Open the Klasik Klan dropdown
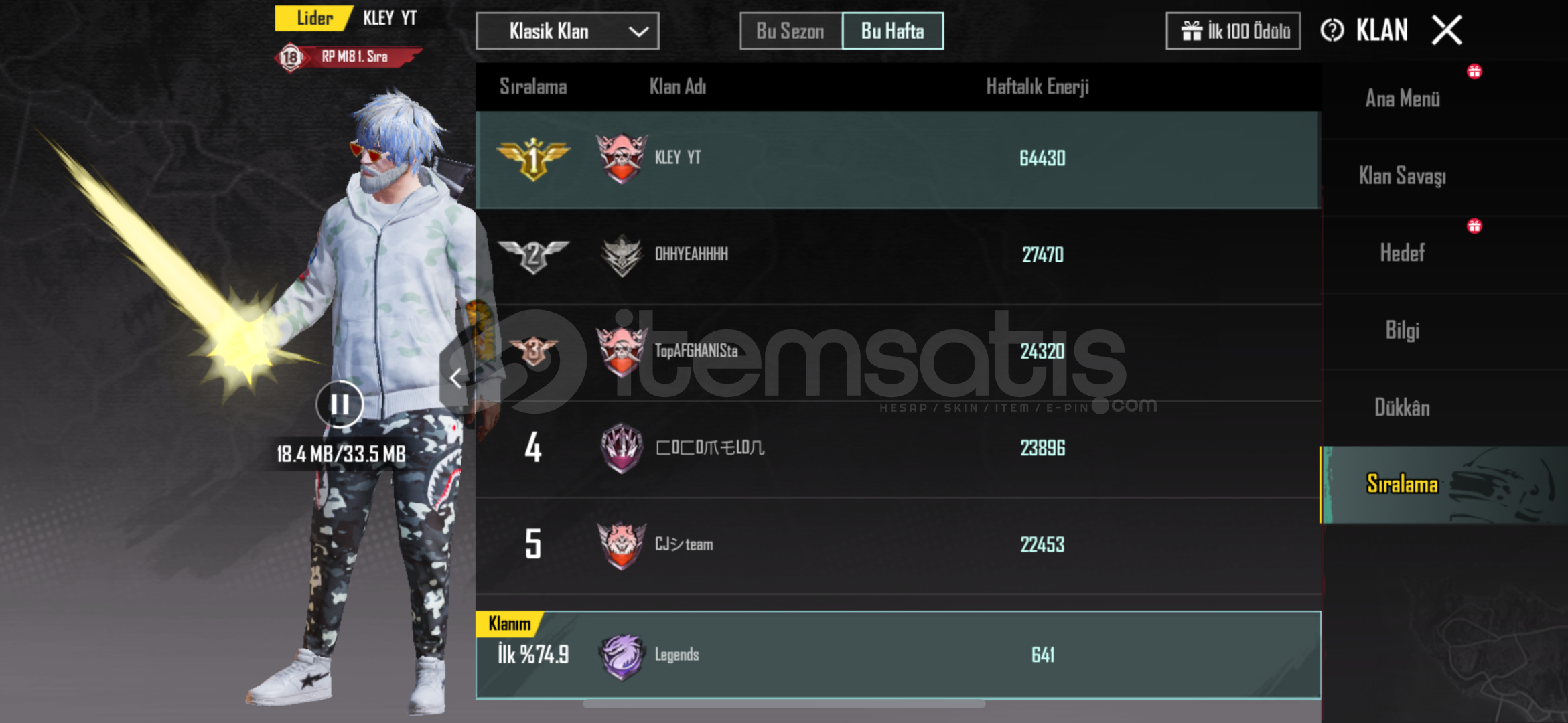Image resolution: width=1568 pixels, height=723 pixels. [x=567, y=31]
